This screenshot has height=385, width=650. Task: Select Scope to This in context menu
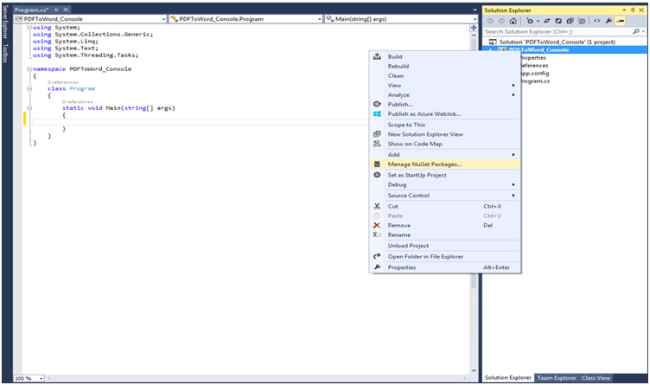click(x=445, y=125)
